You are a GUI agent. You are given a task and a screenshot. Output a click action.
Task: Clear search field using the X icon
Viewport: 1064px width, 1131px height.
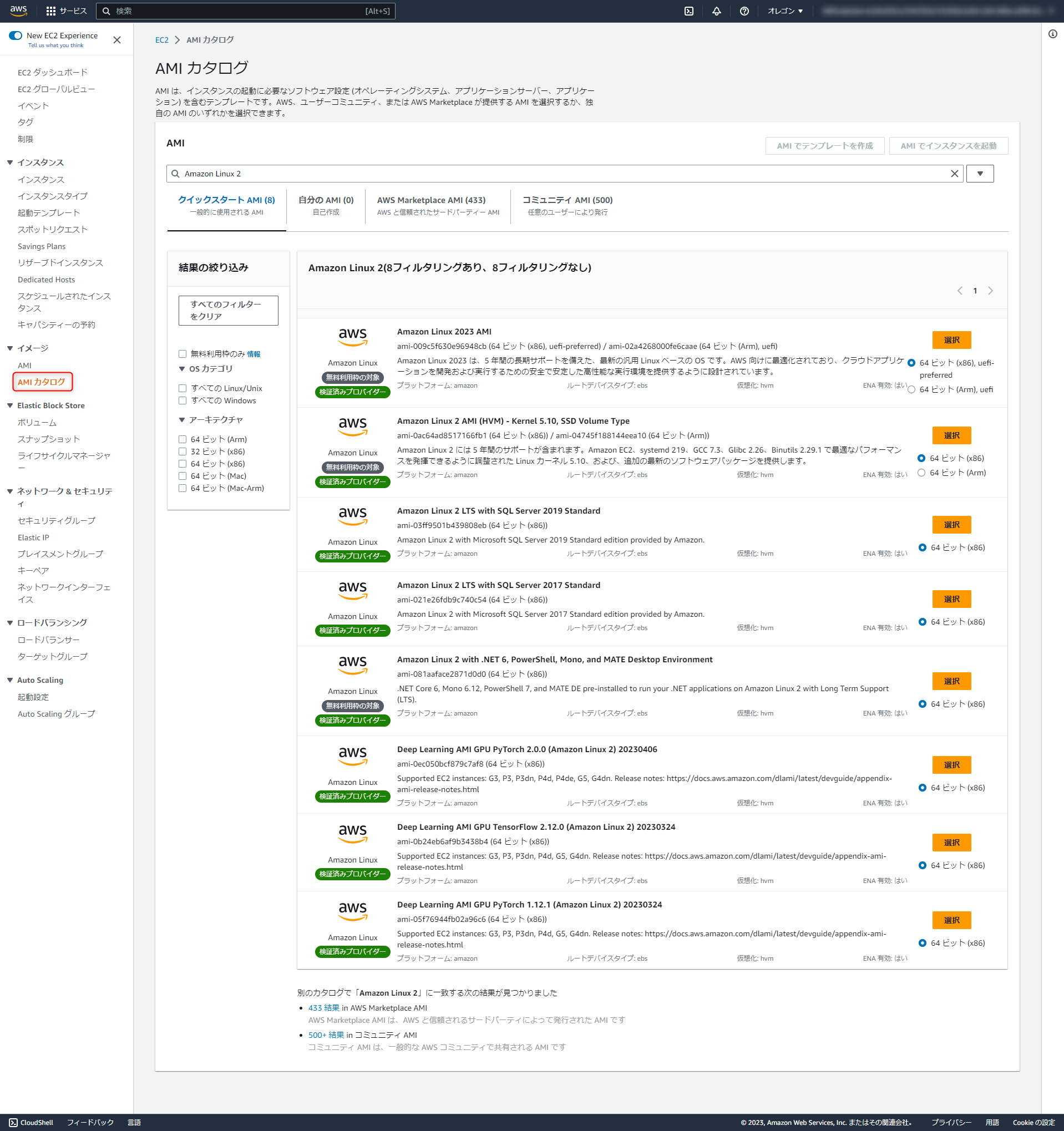tap(955, 174)
